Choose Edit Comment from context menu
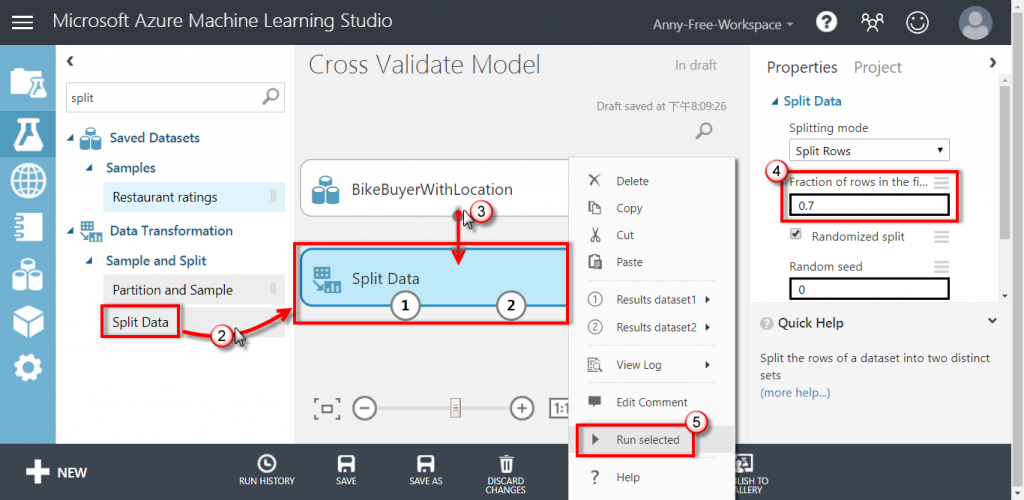Image resolution: width=1024 pixels, height=500 pixels. coord(652,402)
